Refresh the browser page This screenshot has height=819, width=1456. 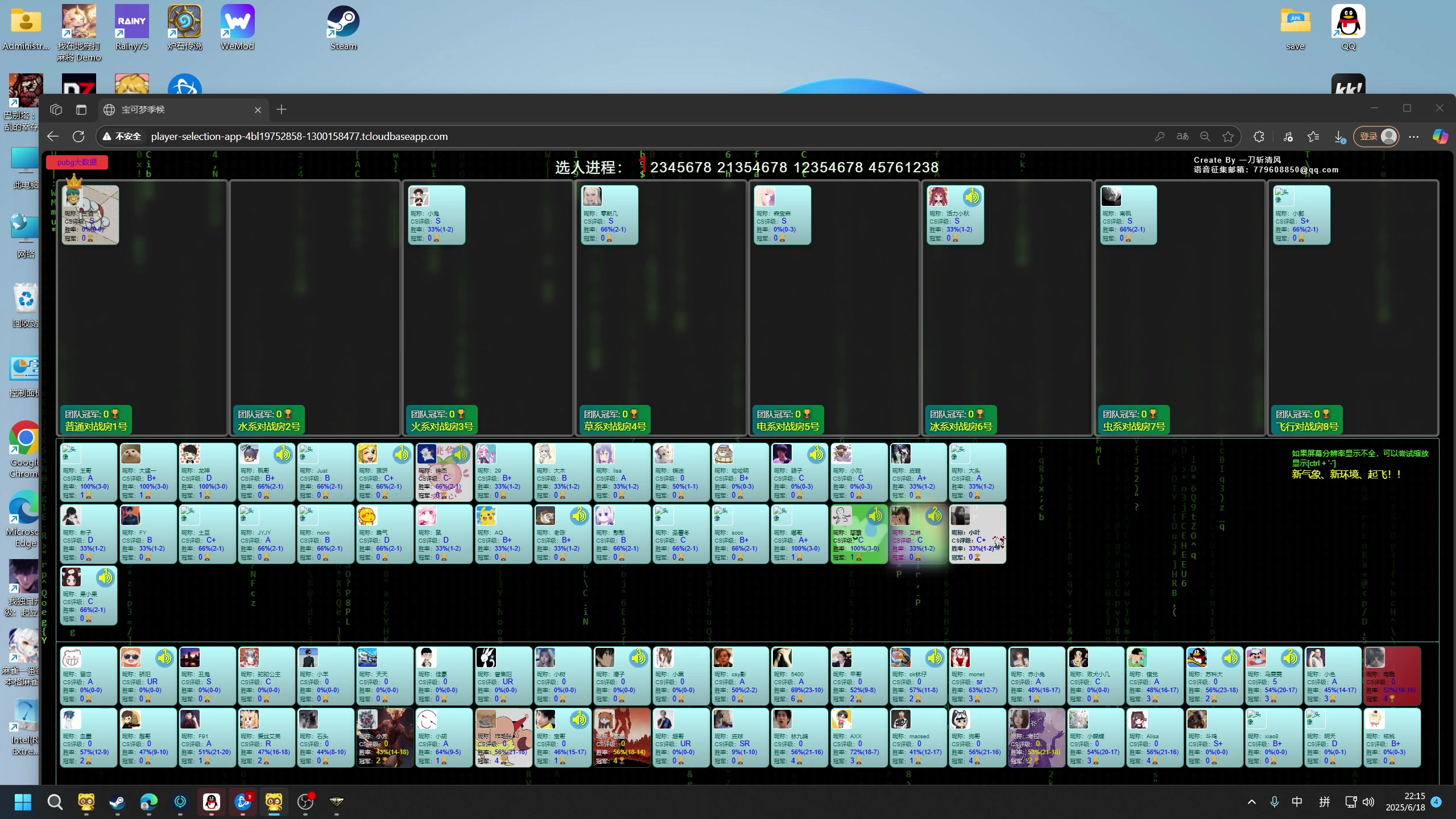pos(78,136)
